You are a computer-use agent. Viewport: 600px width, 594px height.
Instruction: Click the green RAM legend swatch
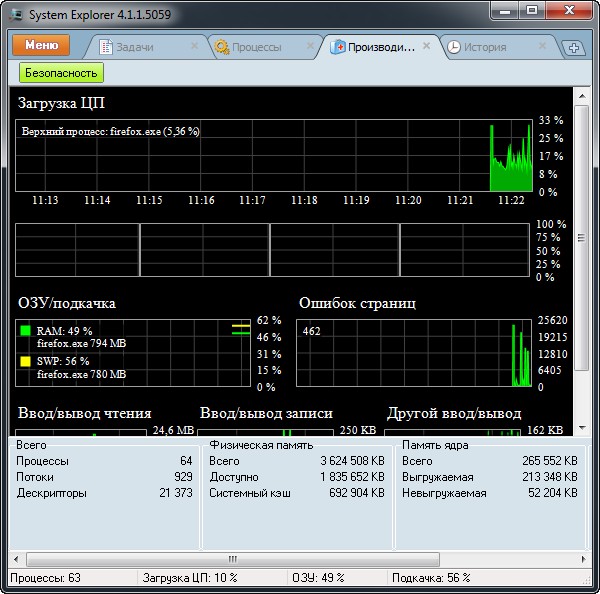point(25,330)
